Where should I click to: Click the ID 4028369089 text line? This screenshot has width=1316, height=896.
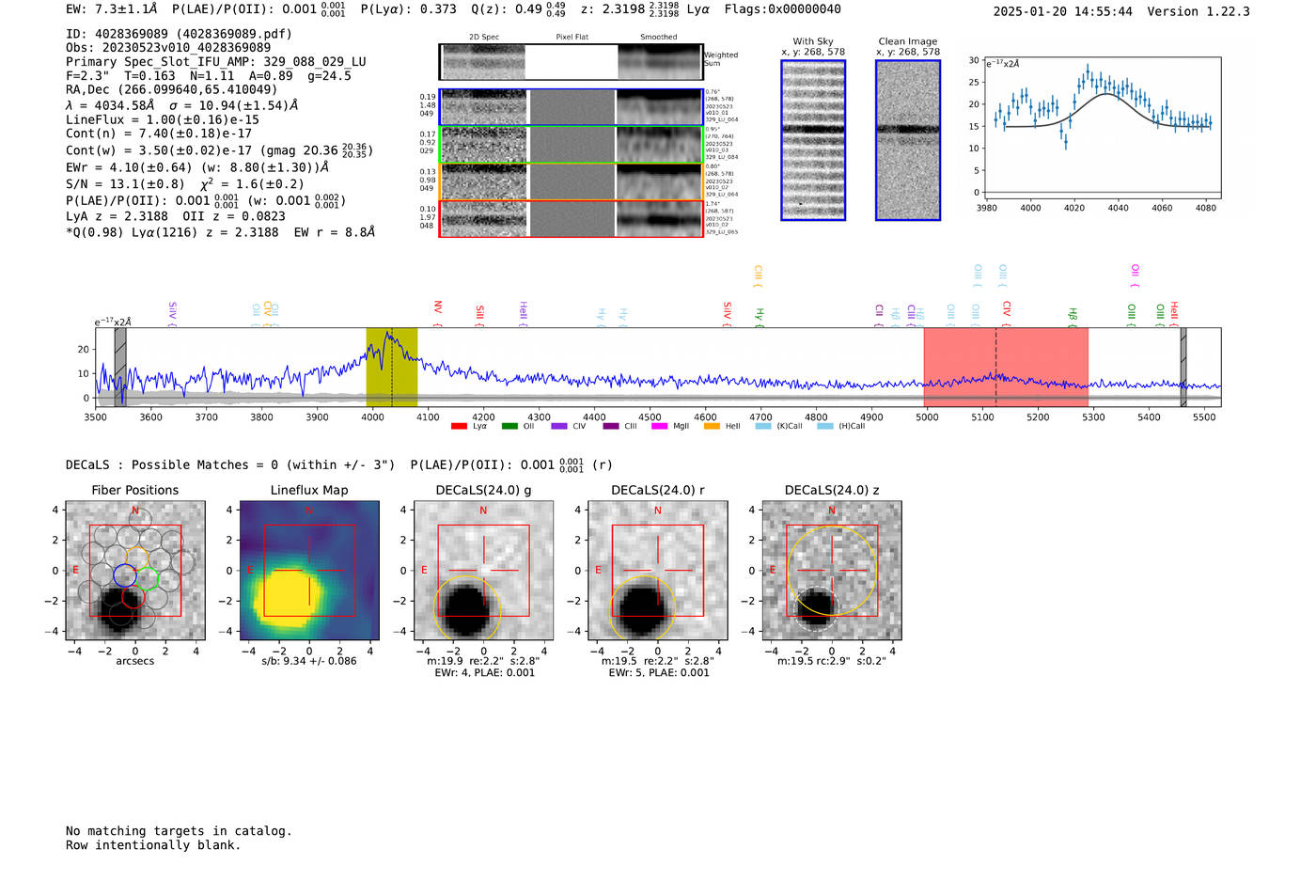coord(179,34)
